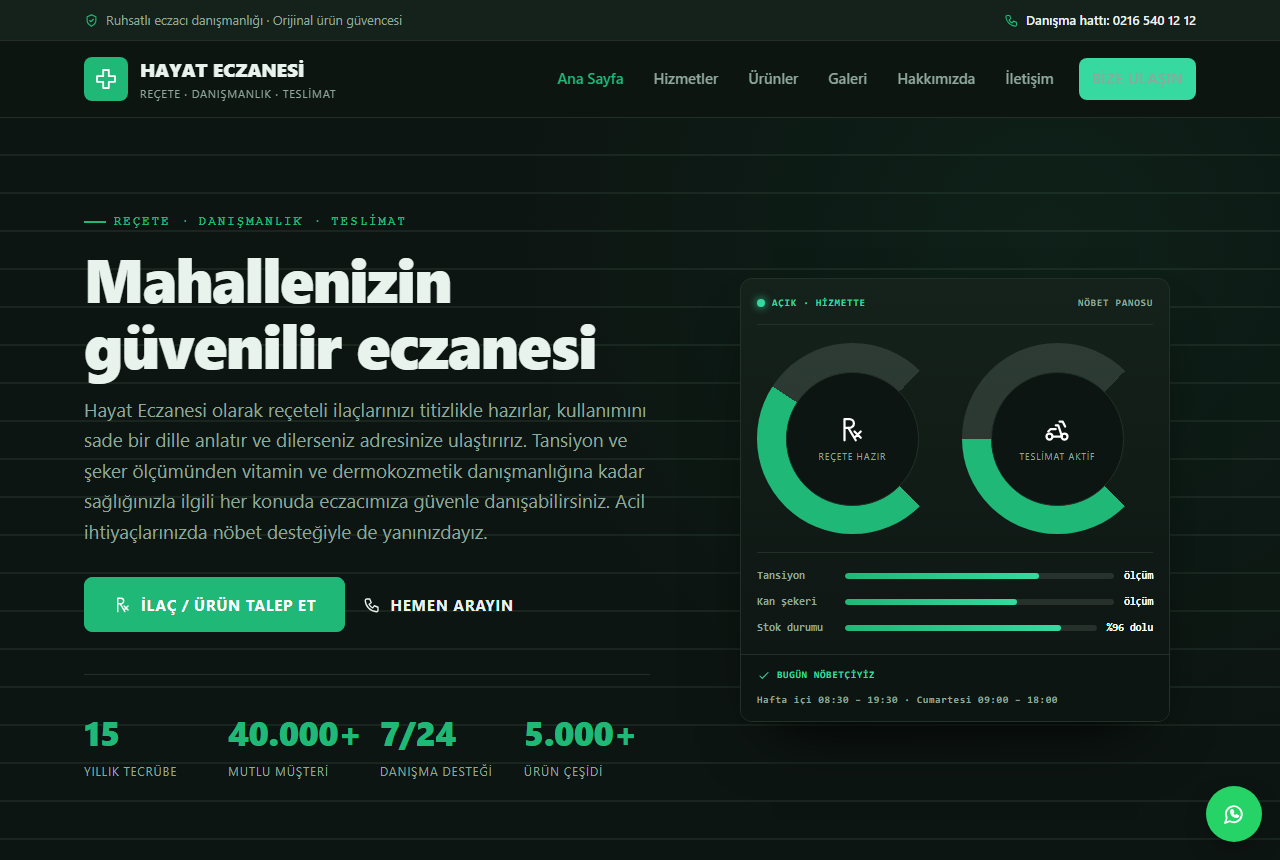Click the 'AÇIK · HİZMETTE' status text
The image size is (1280, 860).
818,303
